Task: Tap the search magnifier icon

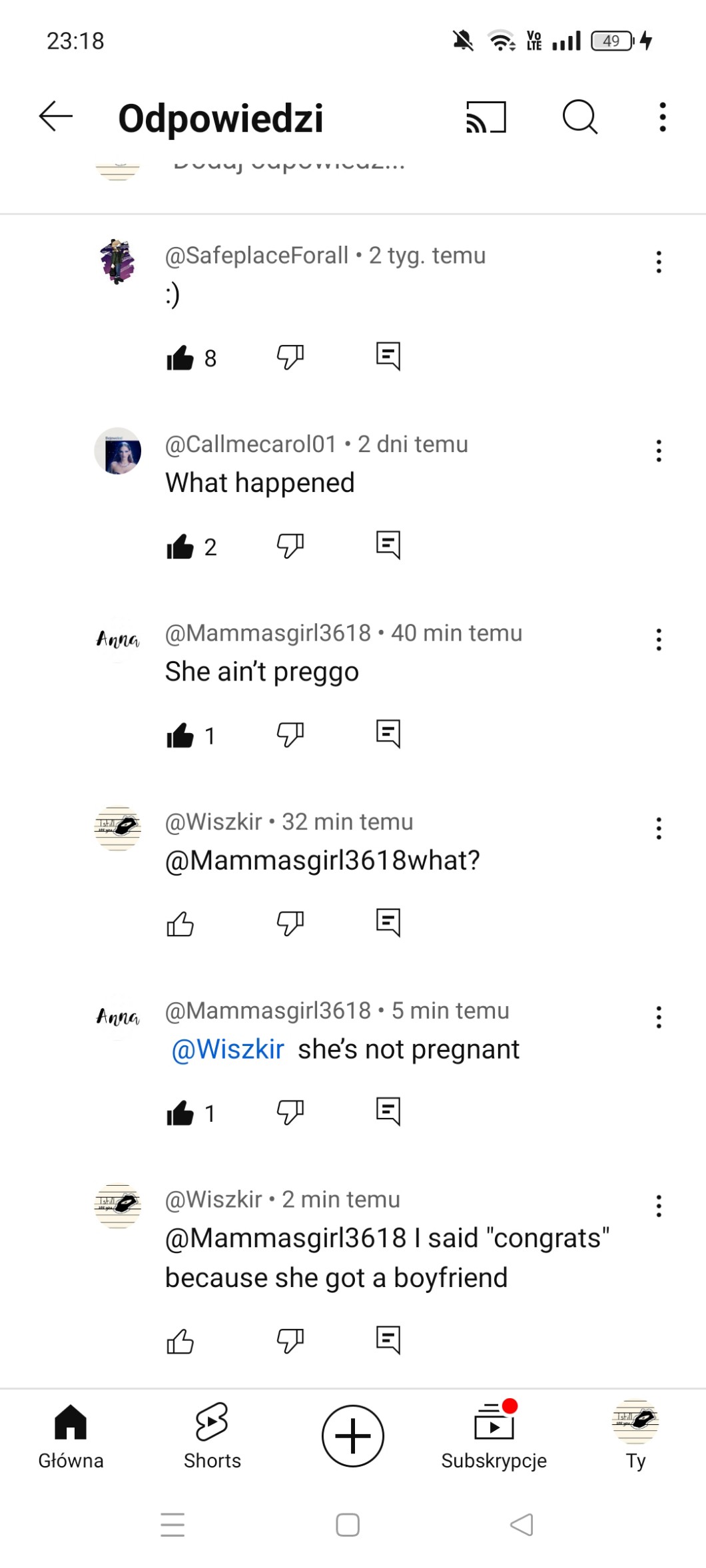Action: (579, 117)
